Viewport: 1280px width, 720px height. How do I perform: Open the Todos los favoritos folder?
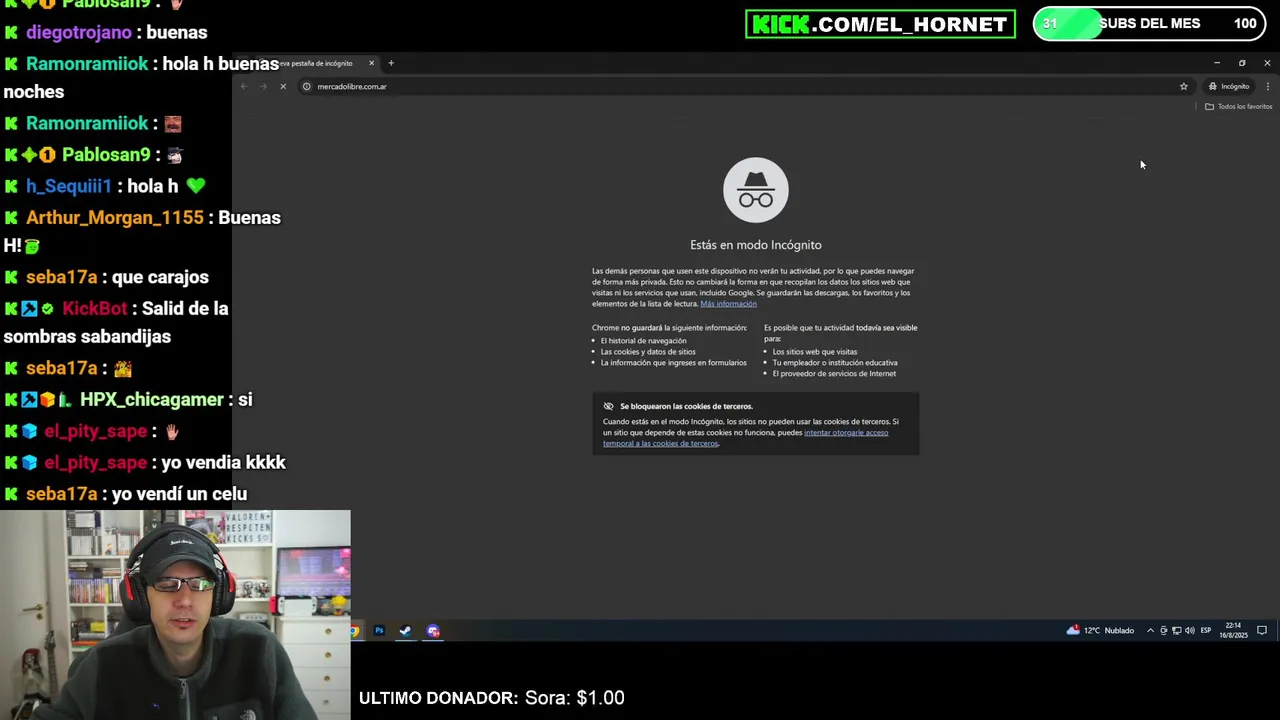[x=1238, y=106]
